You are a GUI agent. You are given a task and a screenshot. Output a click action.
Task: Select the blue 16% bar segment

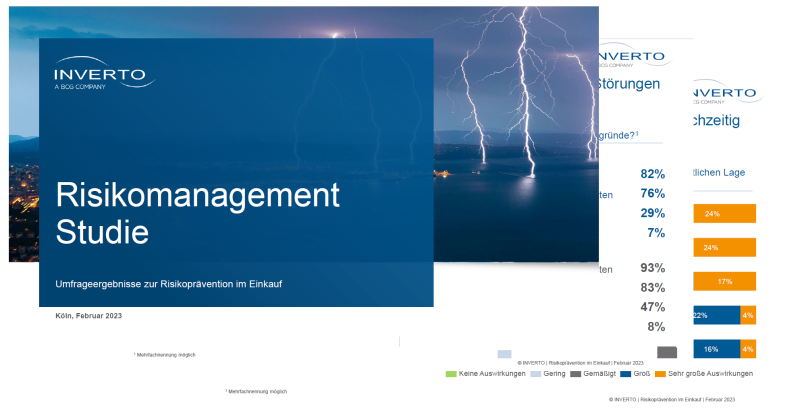point(717,349)
